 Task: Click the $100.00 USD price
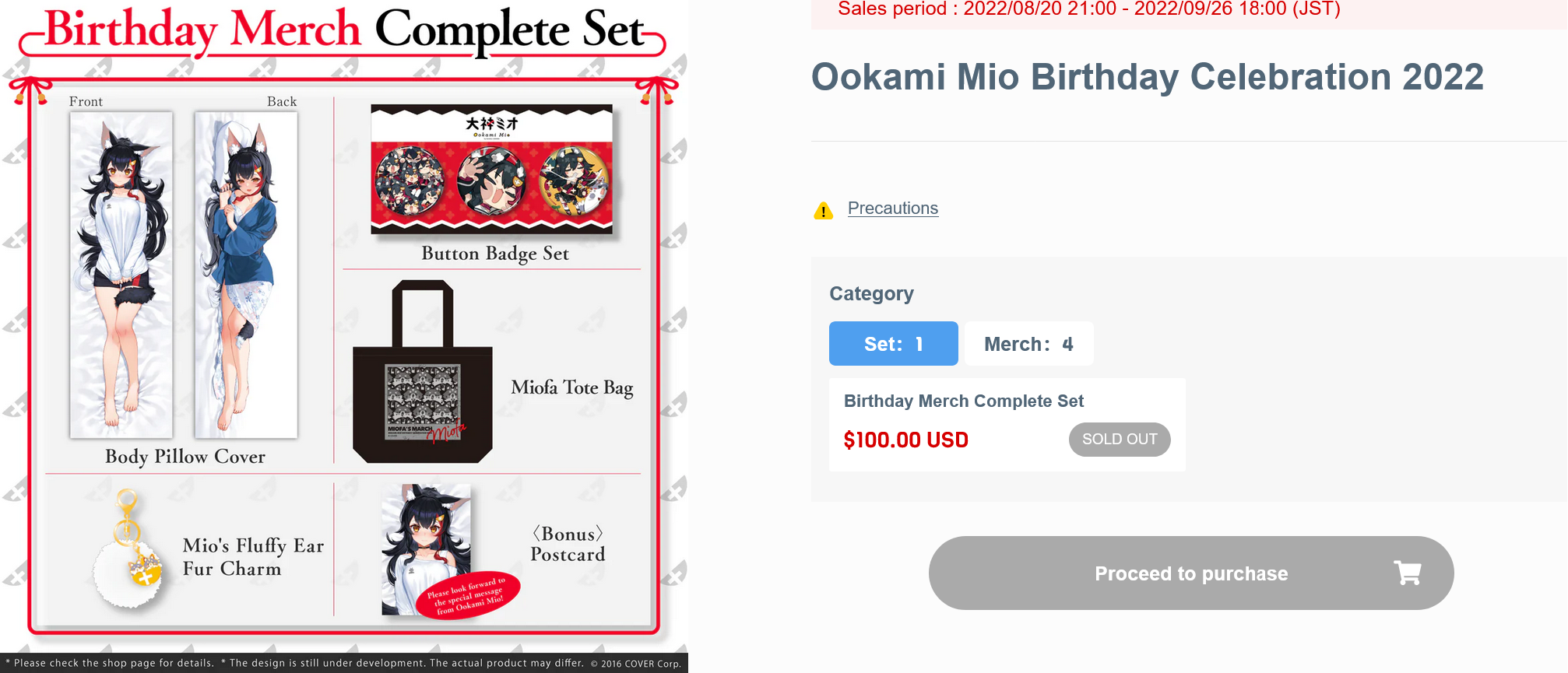(x=905, y=440)
